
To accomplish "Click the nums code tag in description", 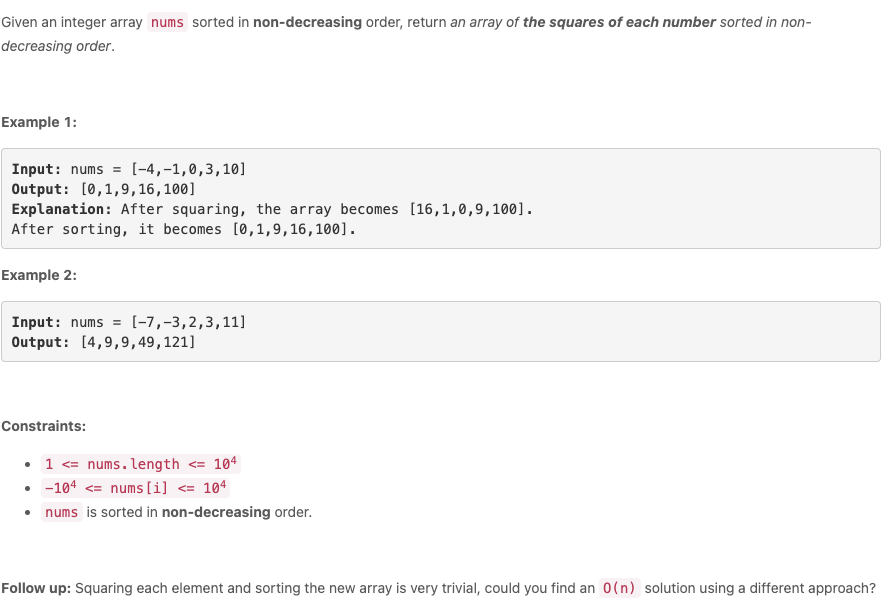I will 167,22.
